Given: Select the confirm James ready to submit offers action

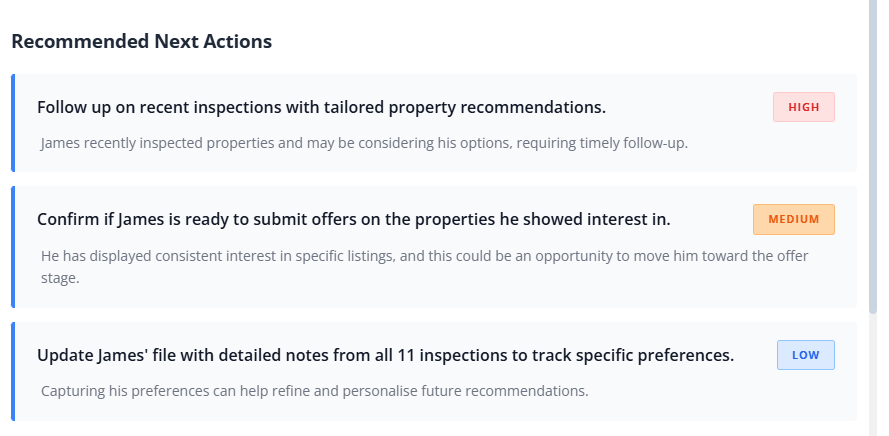Looking at the screenshot, I should click(353, 219).
